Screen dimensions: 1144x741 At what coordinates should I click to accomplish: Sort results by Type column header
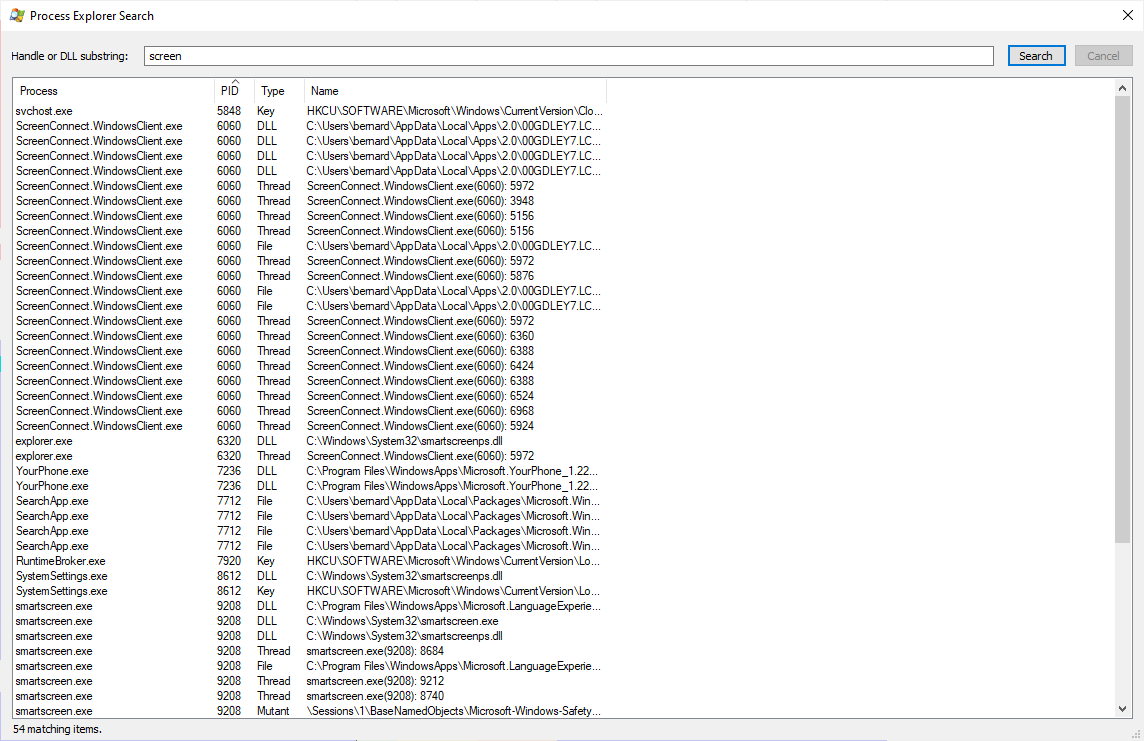point(279,91)
